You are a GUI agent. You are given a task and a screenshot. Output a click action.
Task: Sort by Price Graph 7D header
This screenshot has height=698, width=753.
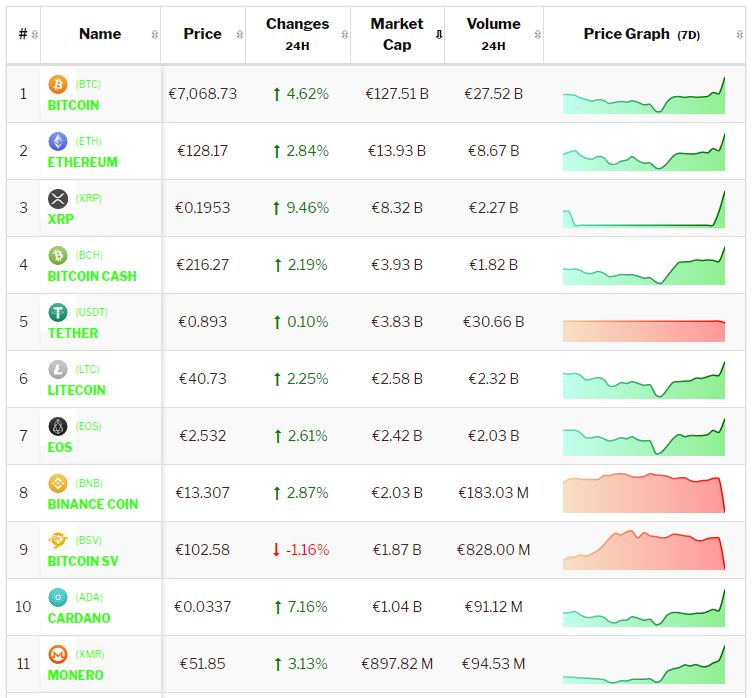pyautogui.click(x=641, y=34)
